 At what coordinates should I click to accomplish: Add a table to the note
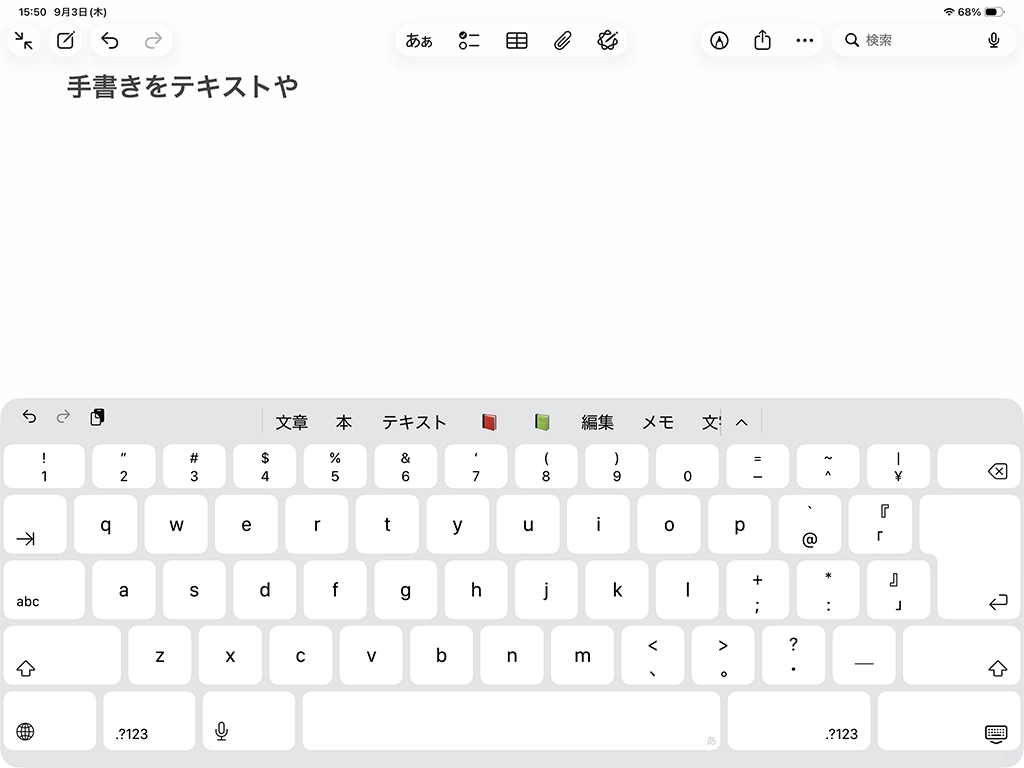click(x=517, y=40)
